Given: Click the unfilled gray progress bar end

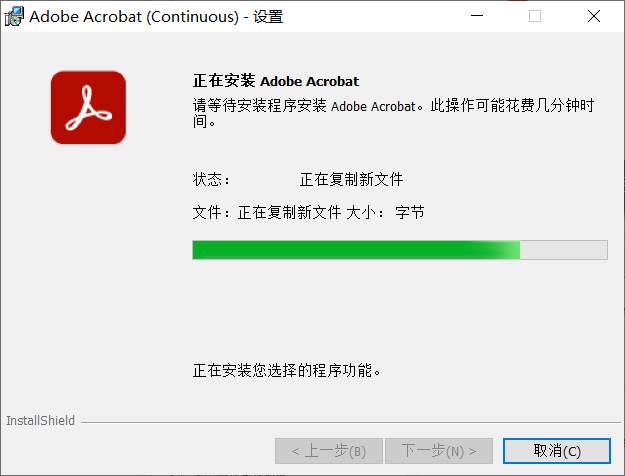Looking at the screenshot, I should (564, 250).
